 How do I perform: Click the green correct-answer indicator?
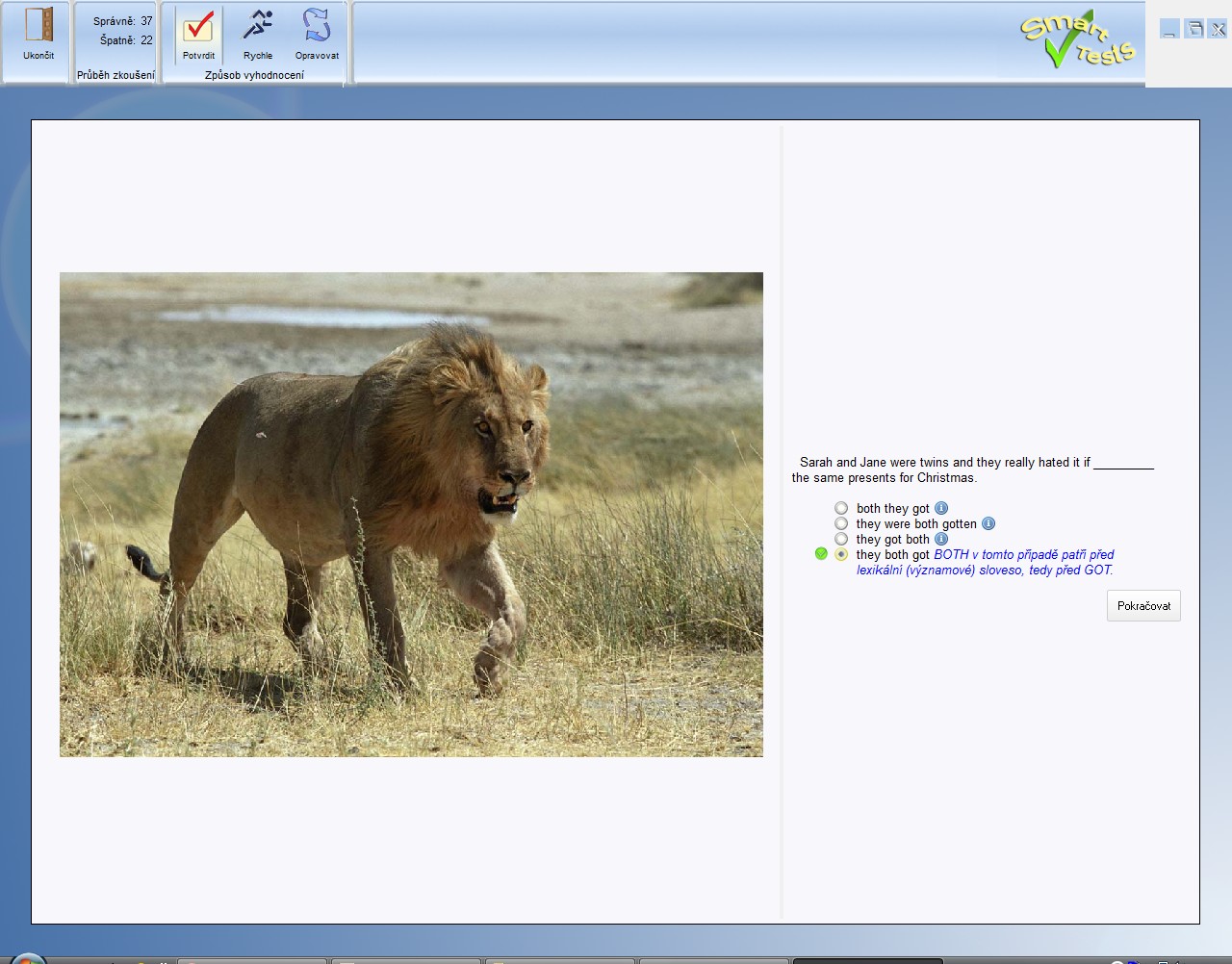[x=821, y=554]
